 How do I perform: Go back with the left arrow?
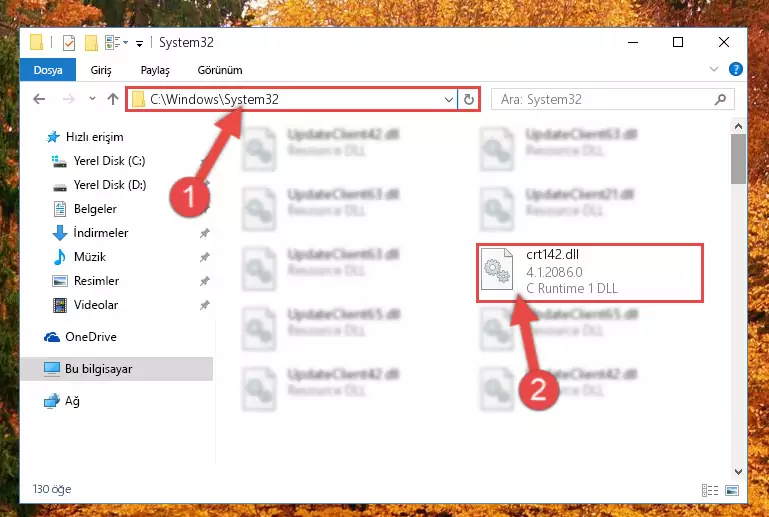39,99
